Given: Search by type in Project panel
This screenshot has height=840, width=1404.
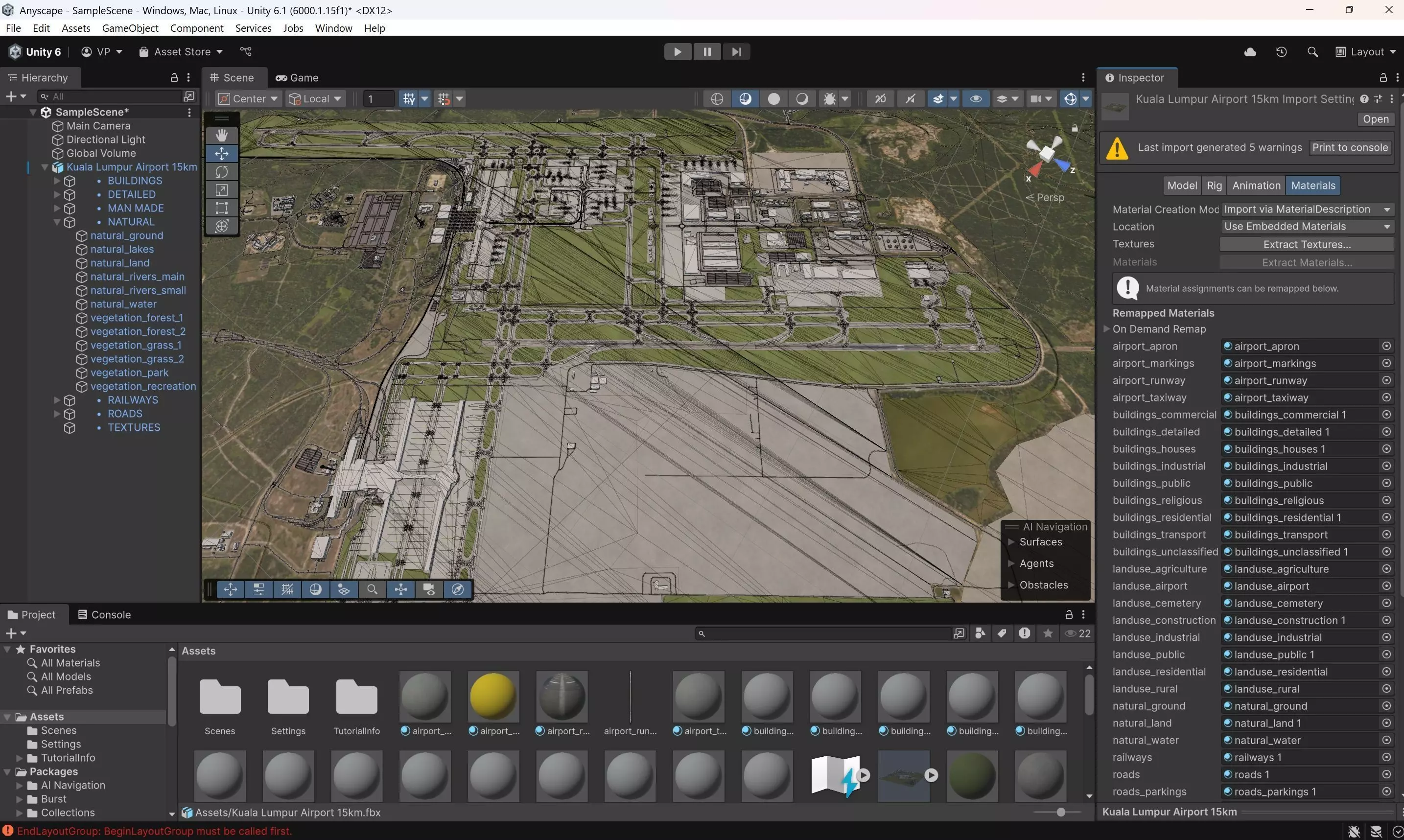Looking at the screenshot, I should 980,633.
